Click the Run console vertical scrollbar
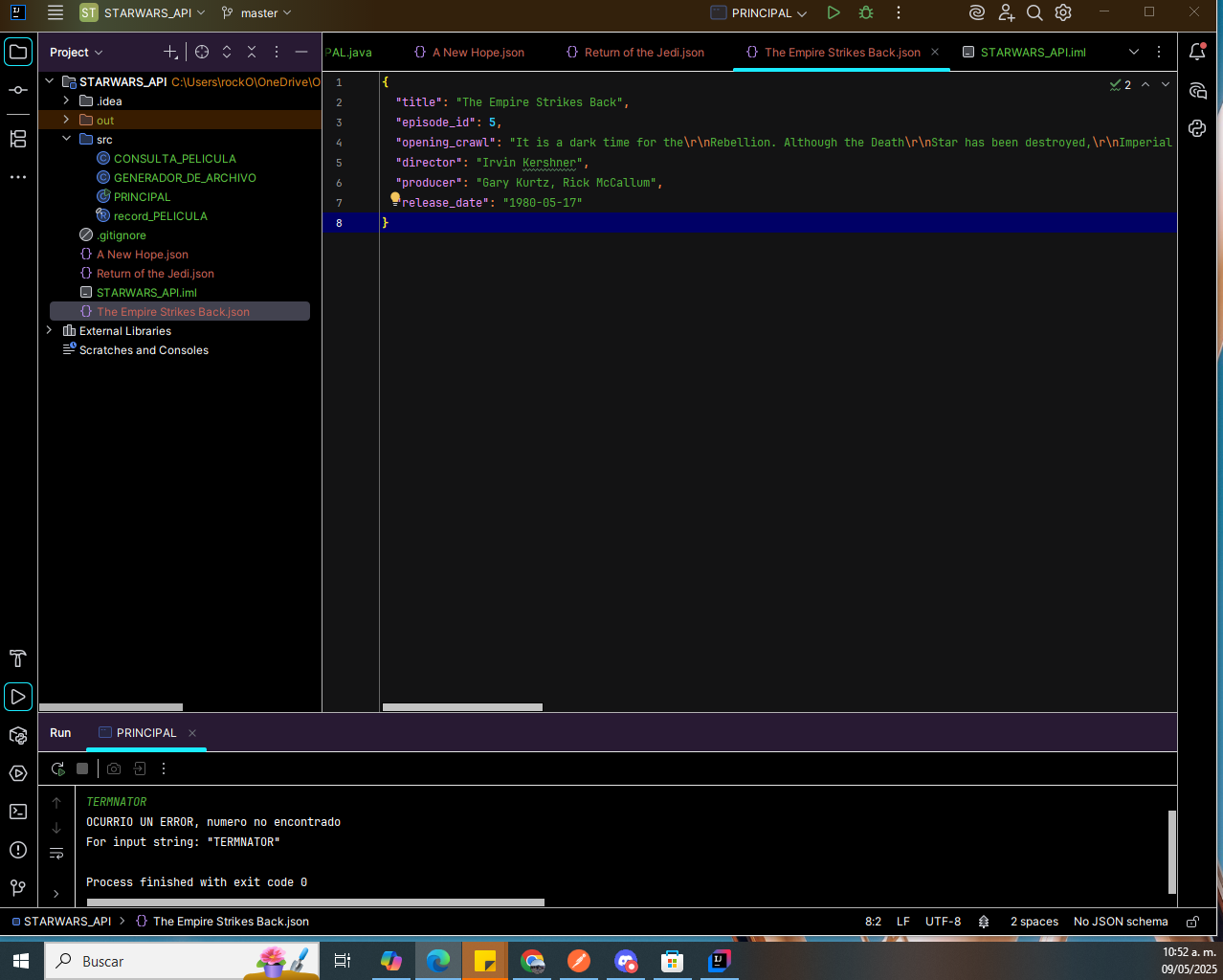This screenshot has height=980, width=1223. (x=1172, y=852)
